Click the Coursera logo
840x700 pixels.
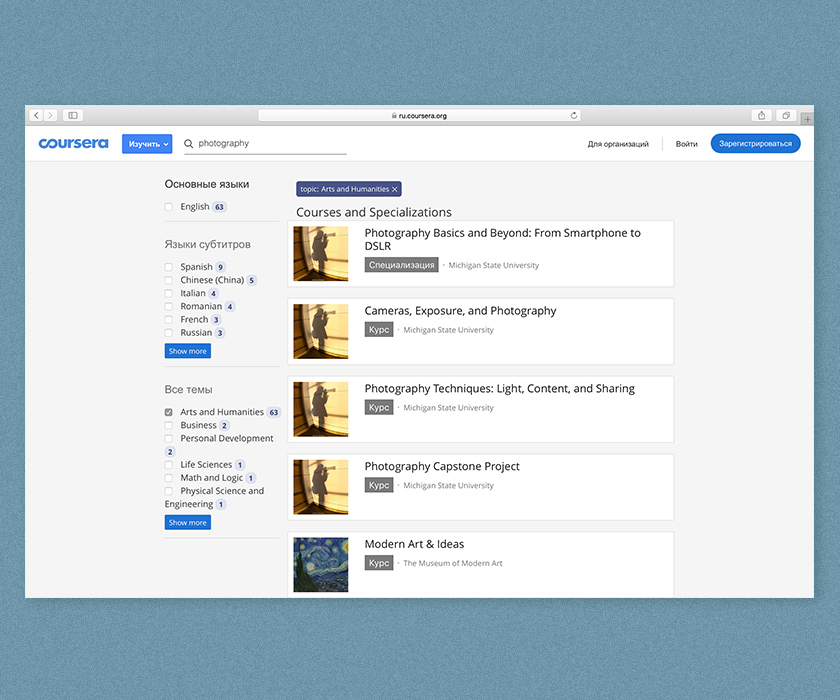click(73, 144)
